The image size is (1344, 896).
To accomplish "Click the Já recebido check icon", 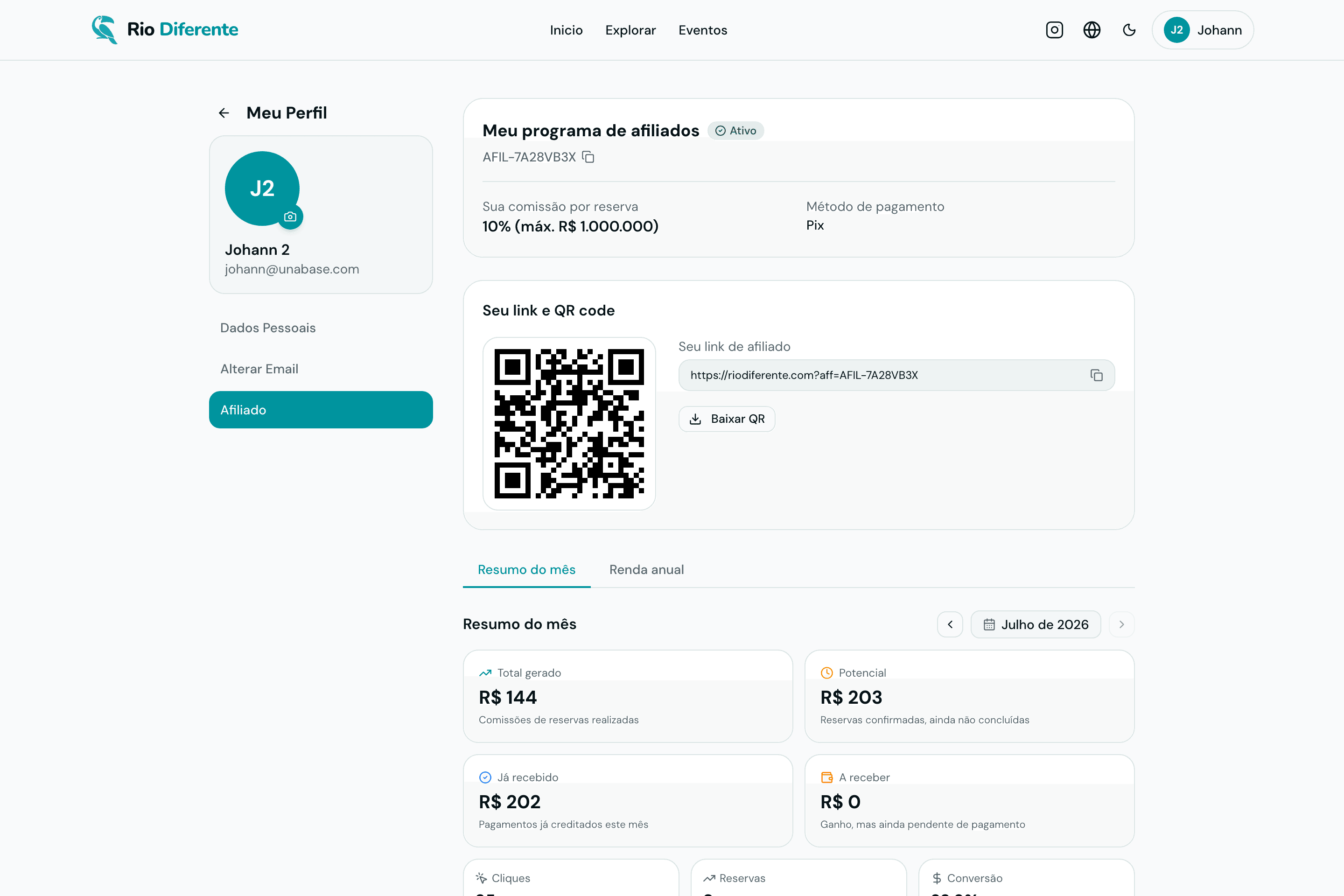I will point(485,777).
